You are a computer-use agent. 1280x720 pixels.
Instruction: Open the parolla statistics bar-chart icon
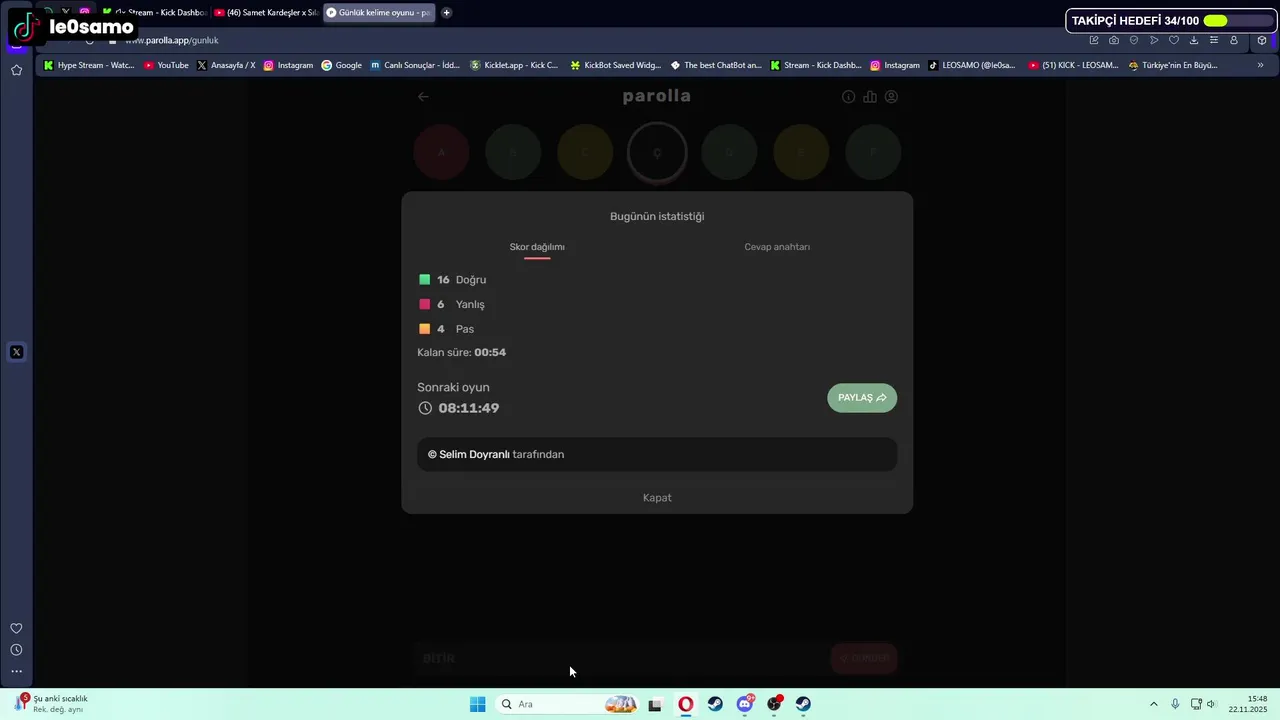point(870,97)
